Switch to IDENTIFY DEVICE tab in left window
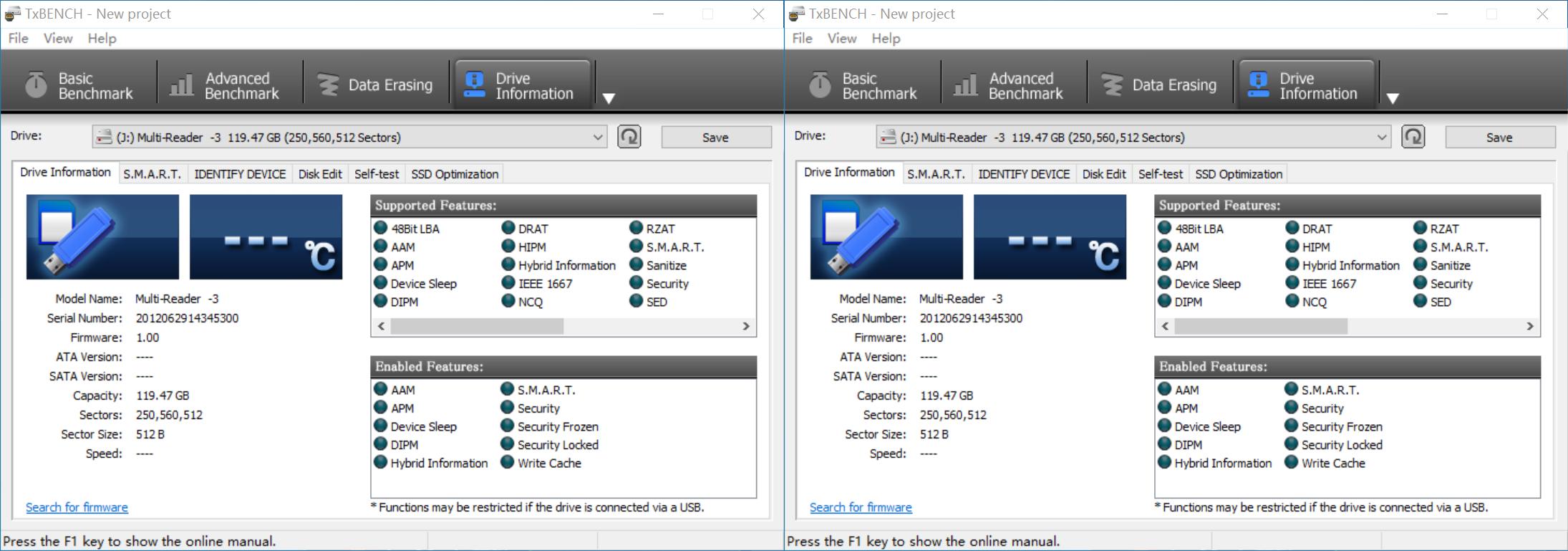This screenshot has width=1568, height=551. [240, 174]
